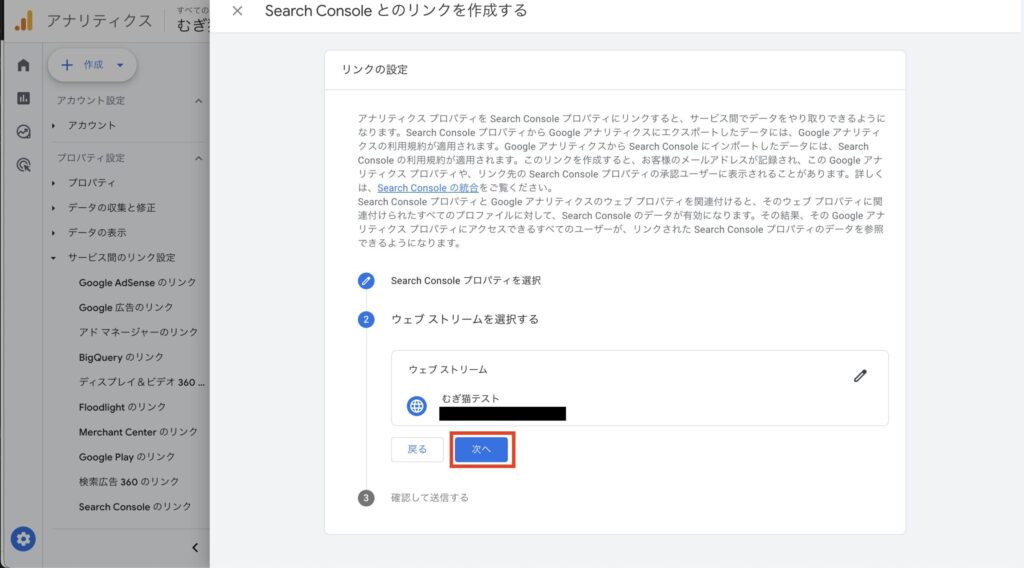Image resolution: width=1024 pixels, height=568 pixels.
Task: Collapse サービス間のリンク設定 item
Action: click(x=54, y=257)
